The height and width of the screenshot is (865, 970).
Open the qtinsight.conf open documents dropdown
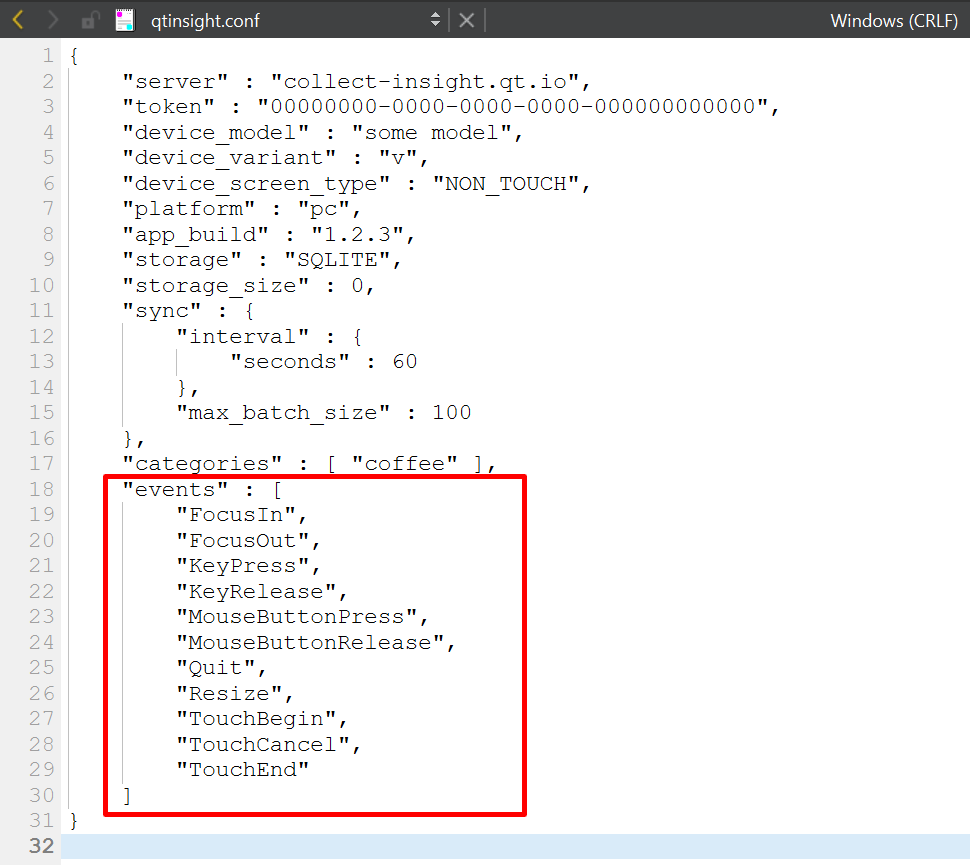(435, 19)
